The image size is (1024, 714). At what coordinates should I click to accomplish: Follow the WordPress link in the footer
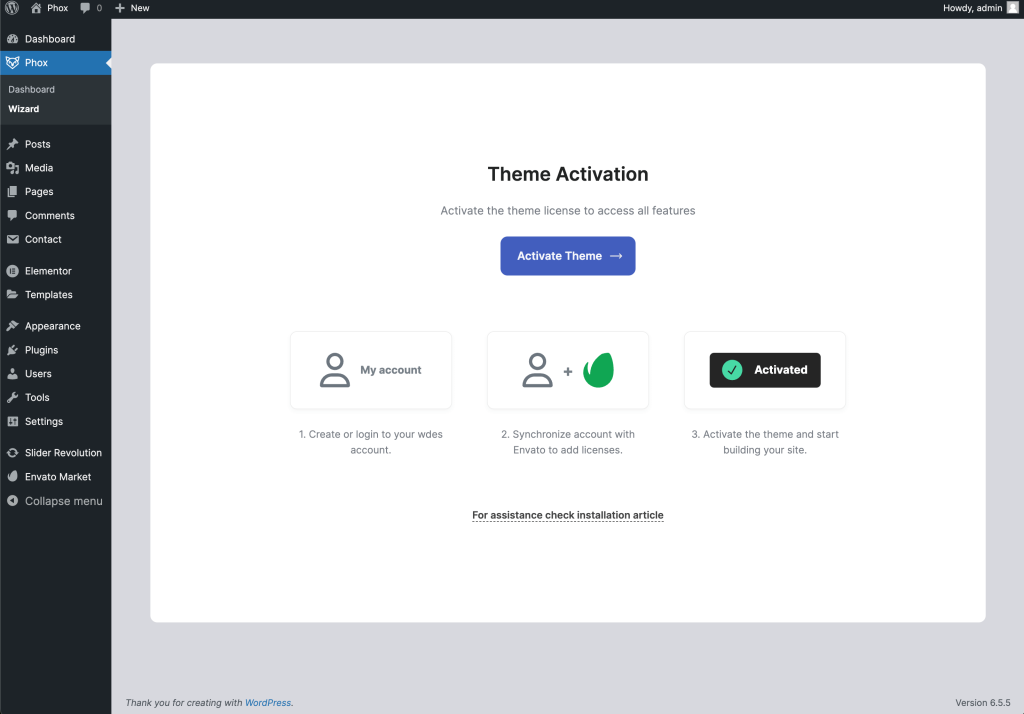click(268, 702)
